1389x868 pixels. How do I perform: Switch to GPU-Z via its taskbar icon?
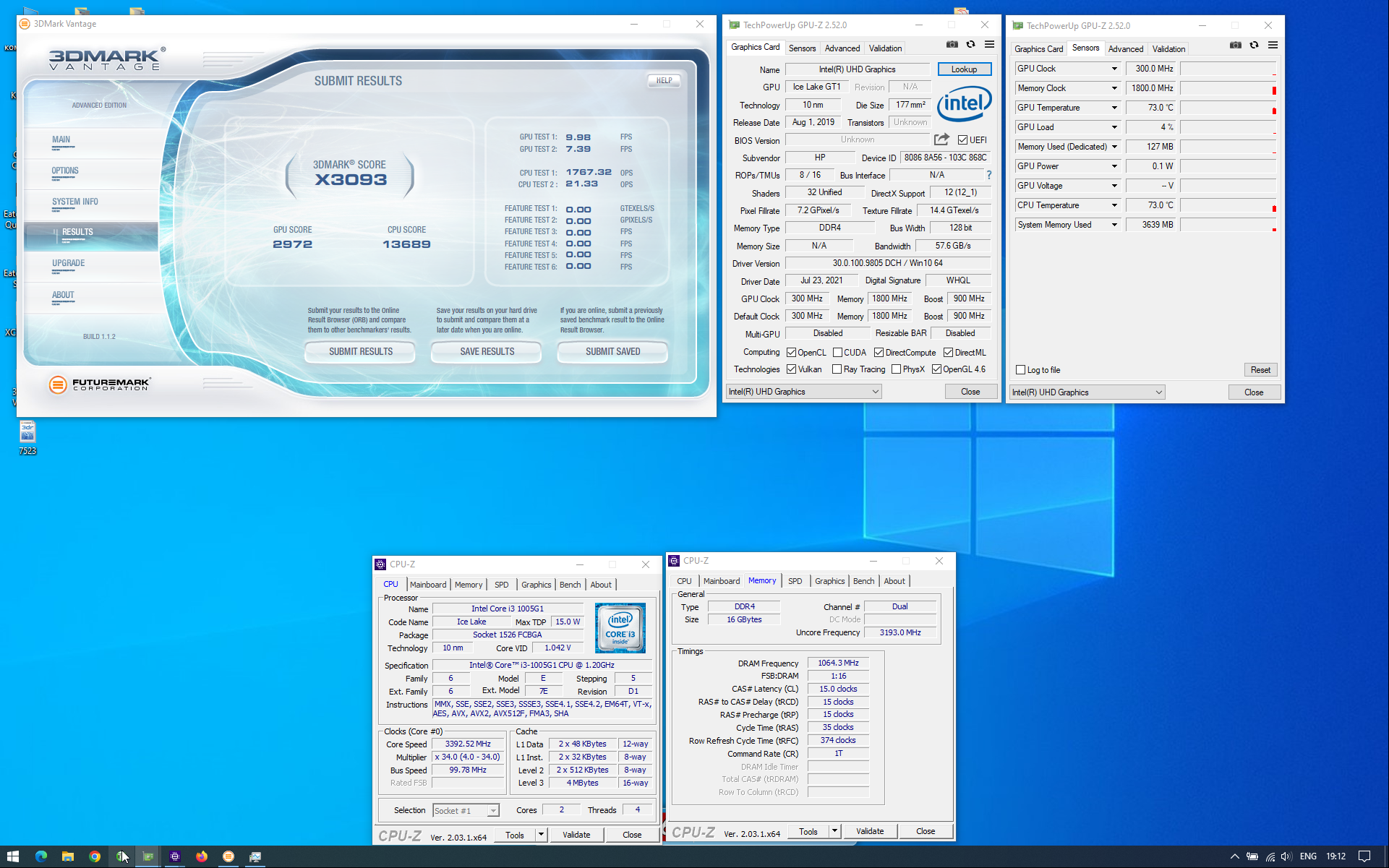148,856
